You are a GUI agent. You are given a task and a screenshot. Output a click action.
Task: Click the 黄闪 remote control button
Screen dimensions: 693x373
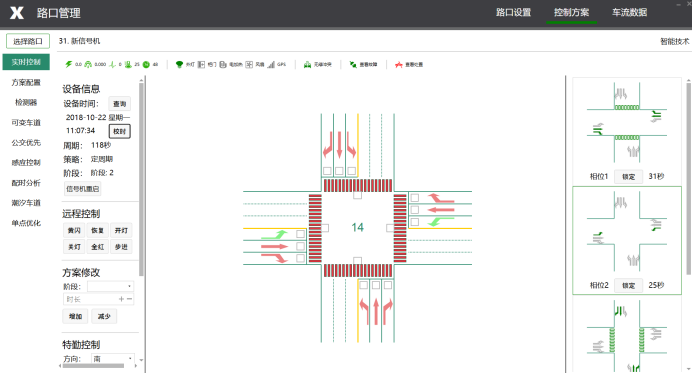74,230
